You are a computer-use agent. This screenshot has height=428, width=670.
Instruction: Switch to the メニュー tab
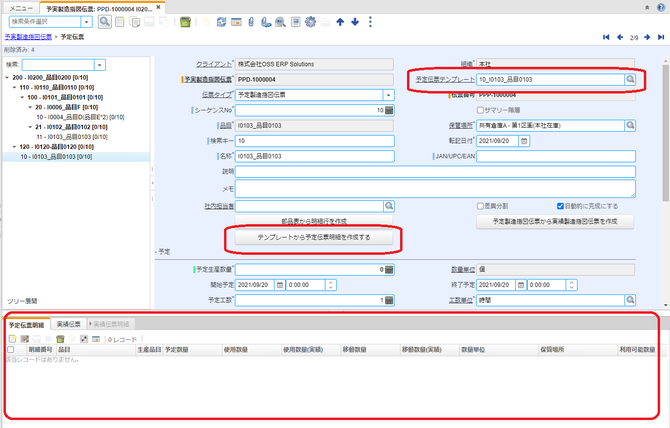click(x=21, y=8)
